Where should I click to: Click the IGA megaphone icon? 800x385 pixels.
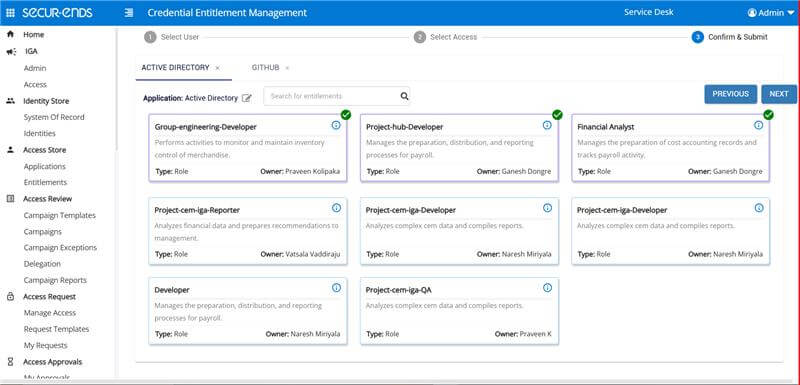click(11, 52)
